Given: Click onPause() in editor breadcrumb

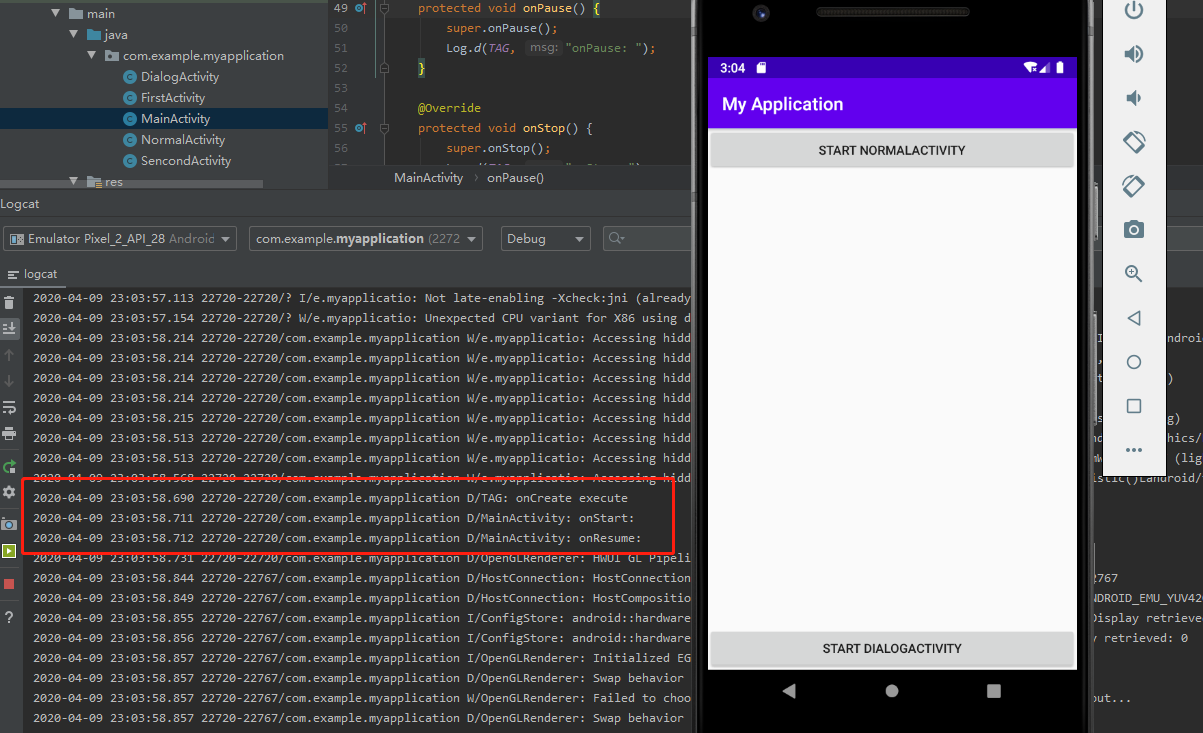Looking at the screenshot, I should pyautogui.click(x=515, y=178).
